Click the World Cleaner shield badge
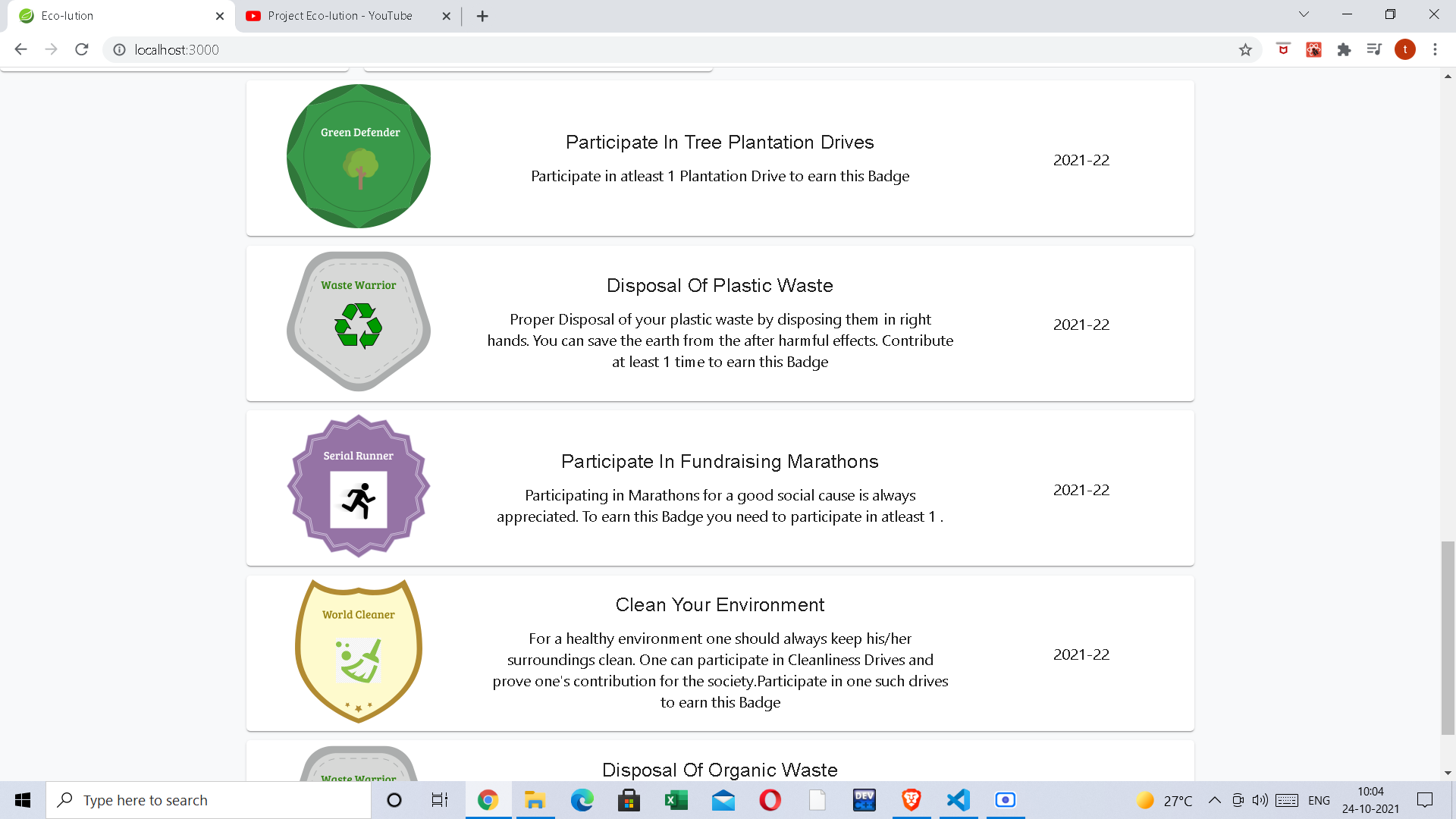 click(359, 651)
